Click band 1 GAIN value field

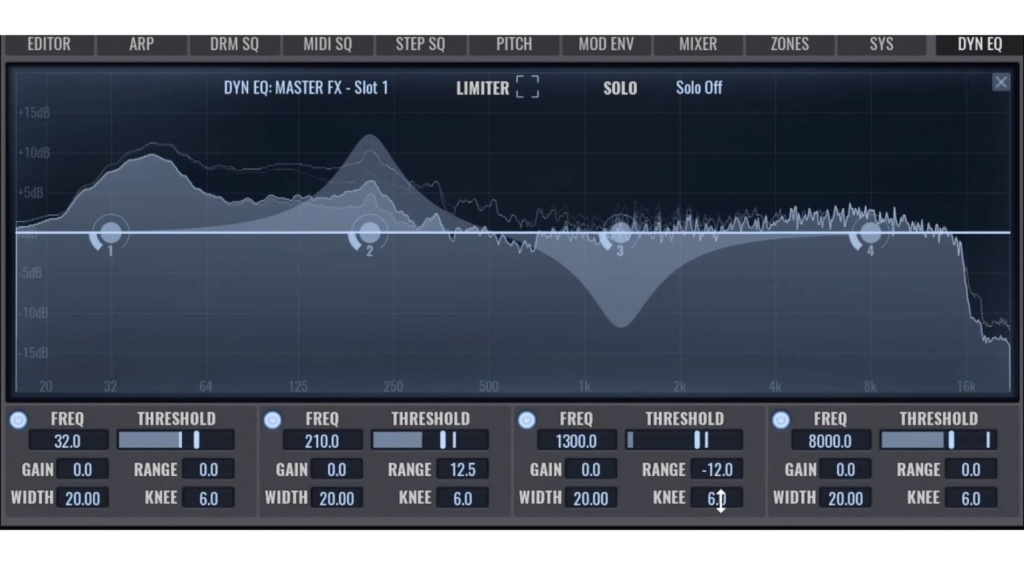(82, 470)
